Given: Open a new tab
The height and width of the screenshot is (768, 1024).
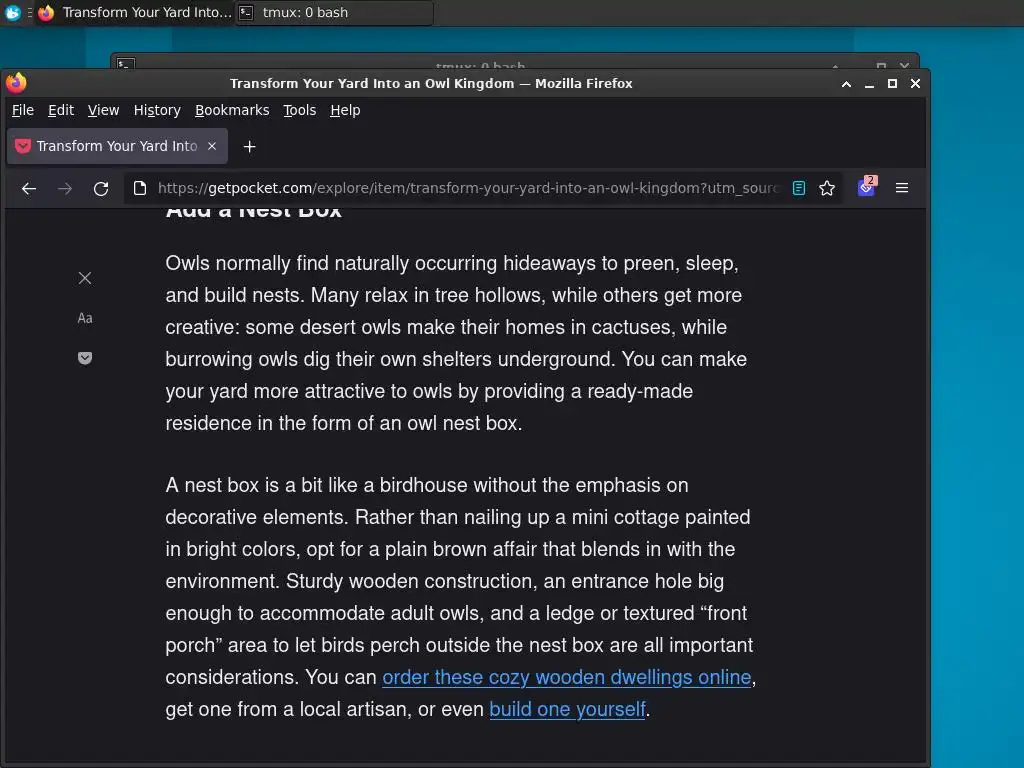Looking at the screenshot, I should point(249,146).
